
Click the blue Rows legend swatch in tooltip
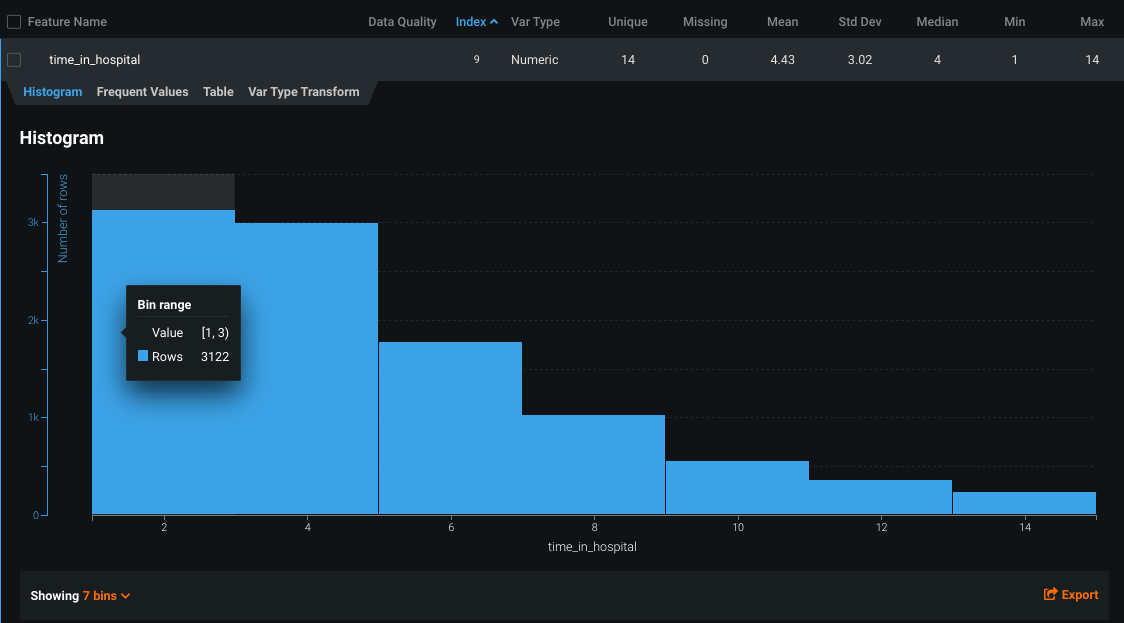click(x=143, y=356)
